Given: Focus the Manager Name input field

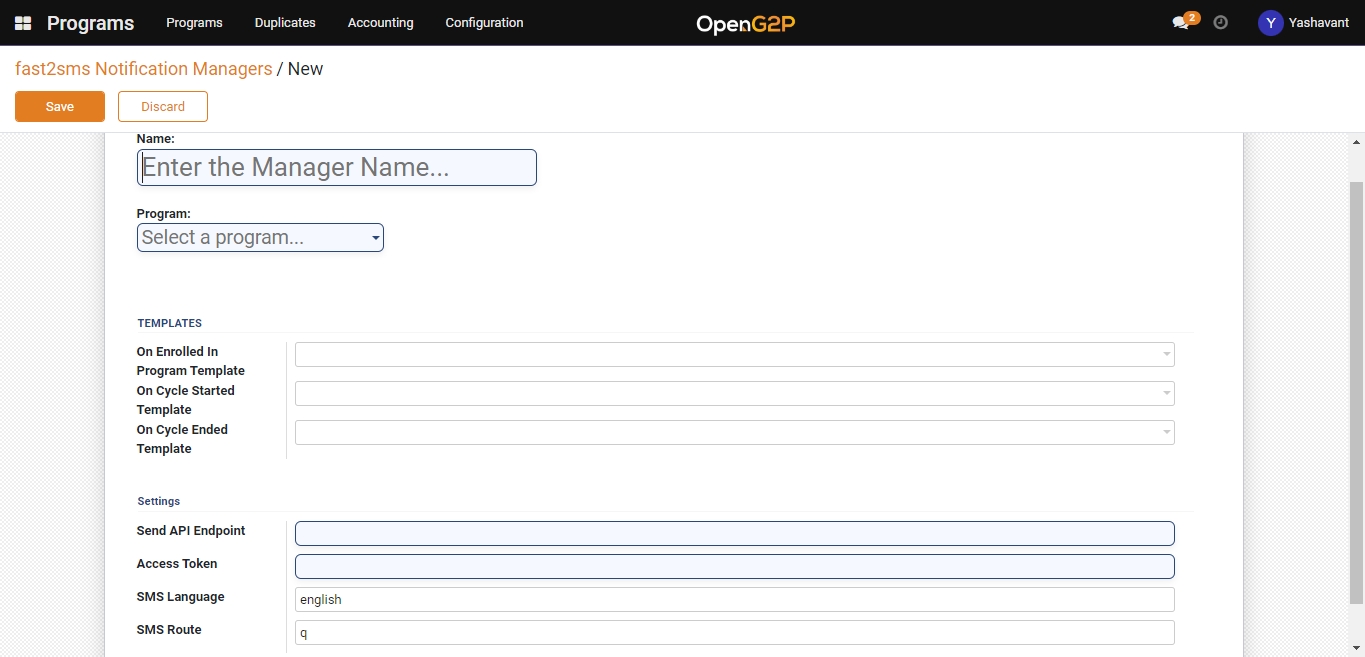Looking at the screenshot, I should pos(336,168).
